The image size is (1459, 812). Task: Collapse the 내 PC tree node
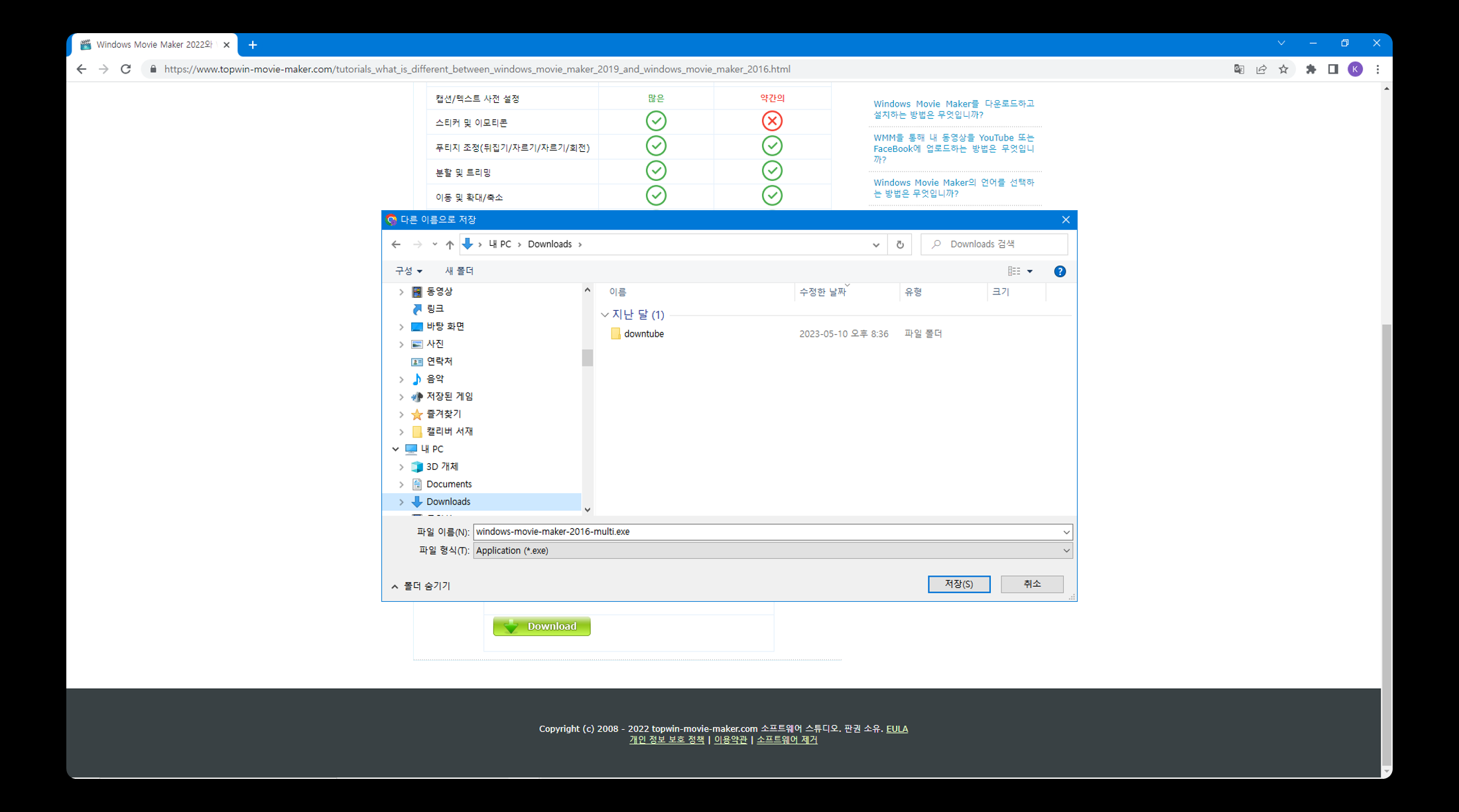[x=395, y=449]
